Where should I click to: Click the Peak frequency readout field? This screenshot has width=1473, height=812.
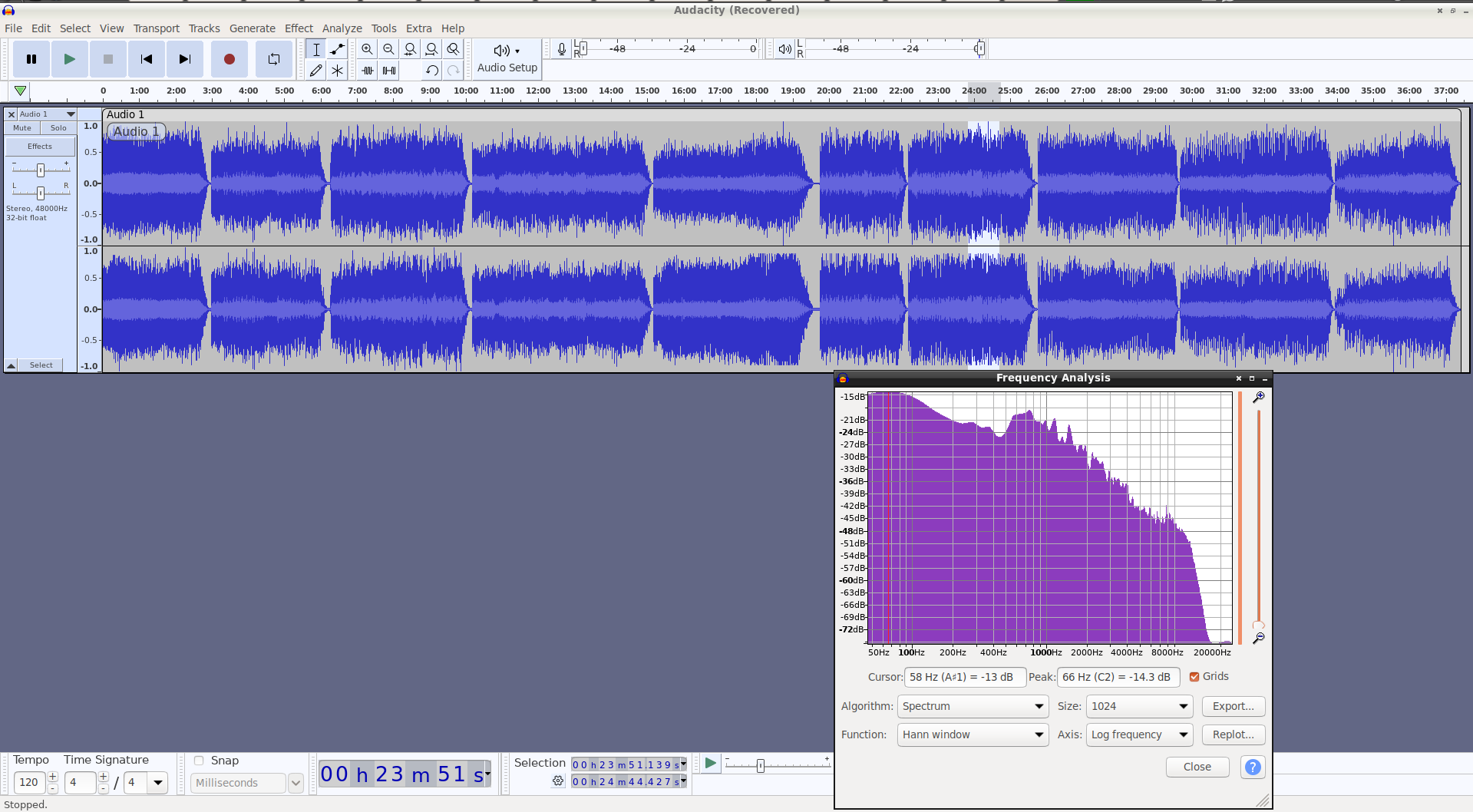tap(1118, 677)
